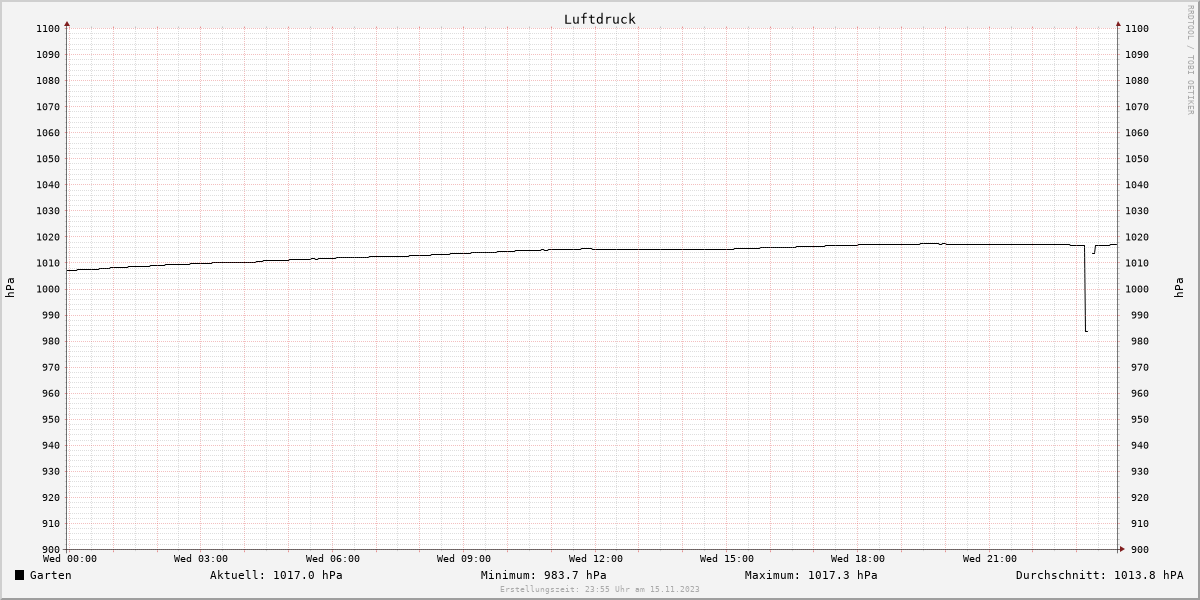Click the Wed 06:00 time axis label

(333, 559)
